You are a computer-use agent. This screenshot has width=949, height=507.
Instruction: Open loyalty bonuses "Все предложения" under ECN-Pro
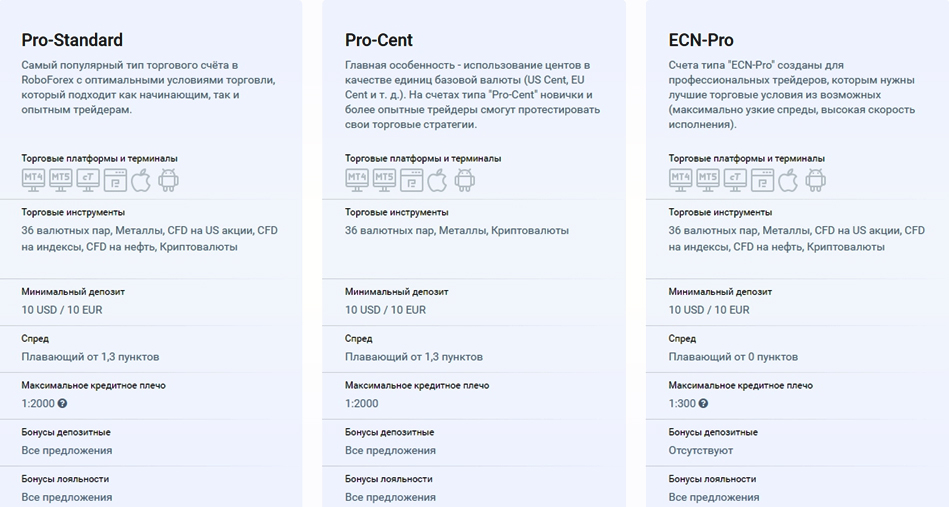(x=714, y=497)
